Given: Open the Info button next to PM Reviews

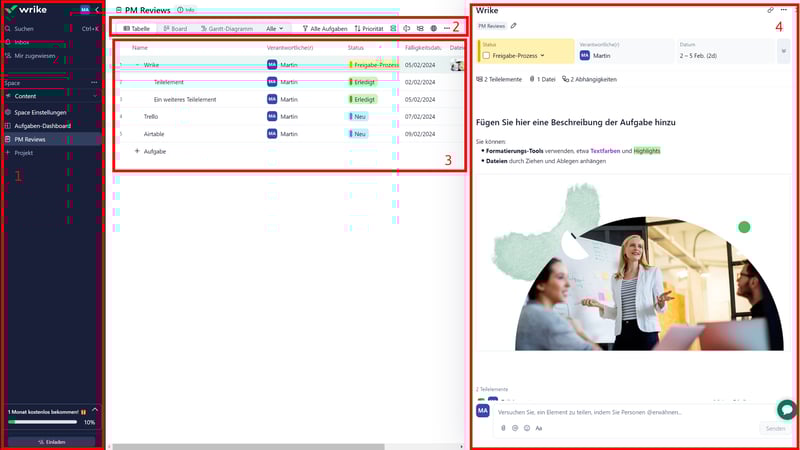Looking at the screenshot, I should [x=186, y=10].
